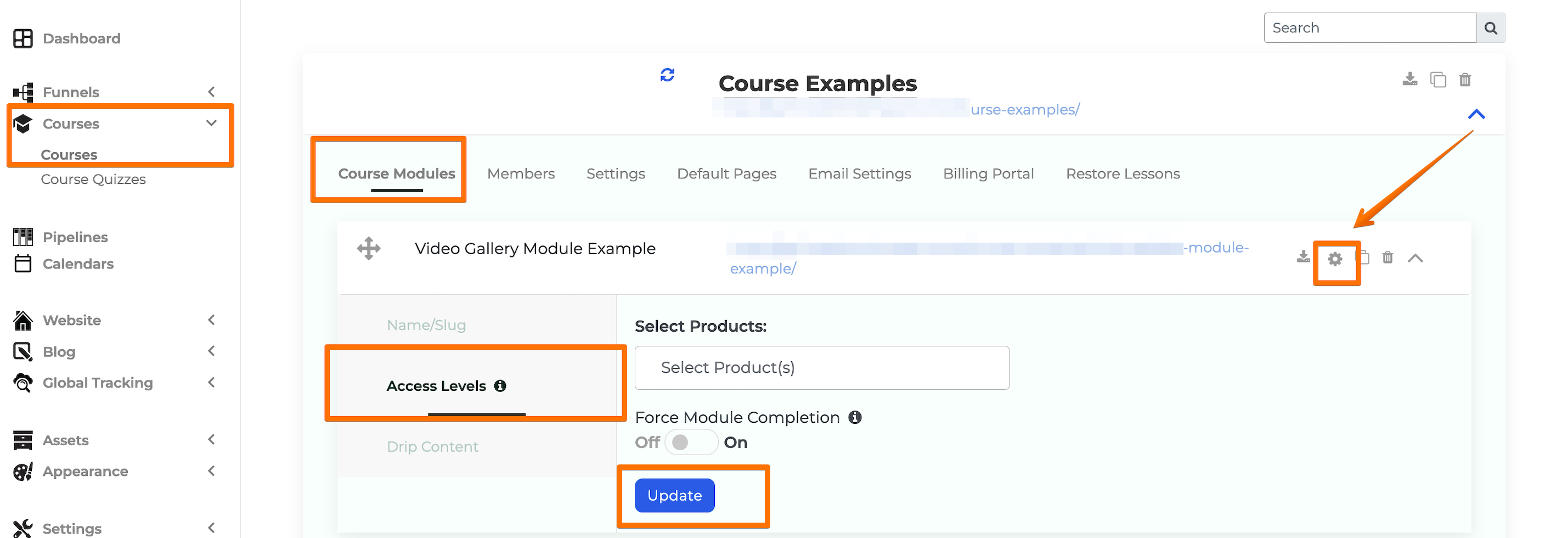
Task: Grab the module move handle icon
Action: coord(369,249)
